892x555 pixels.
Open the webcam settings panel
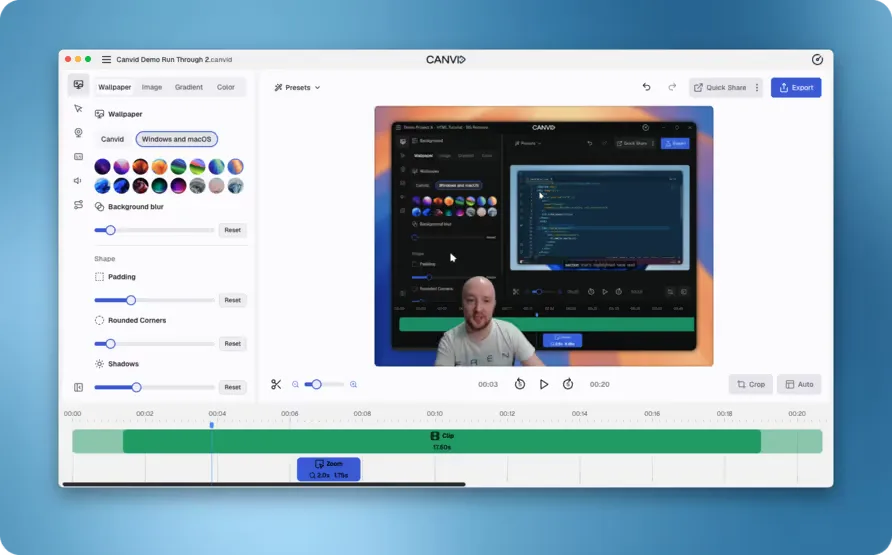point(78,133)
